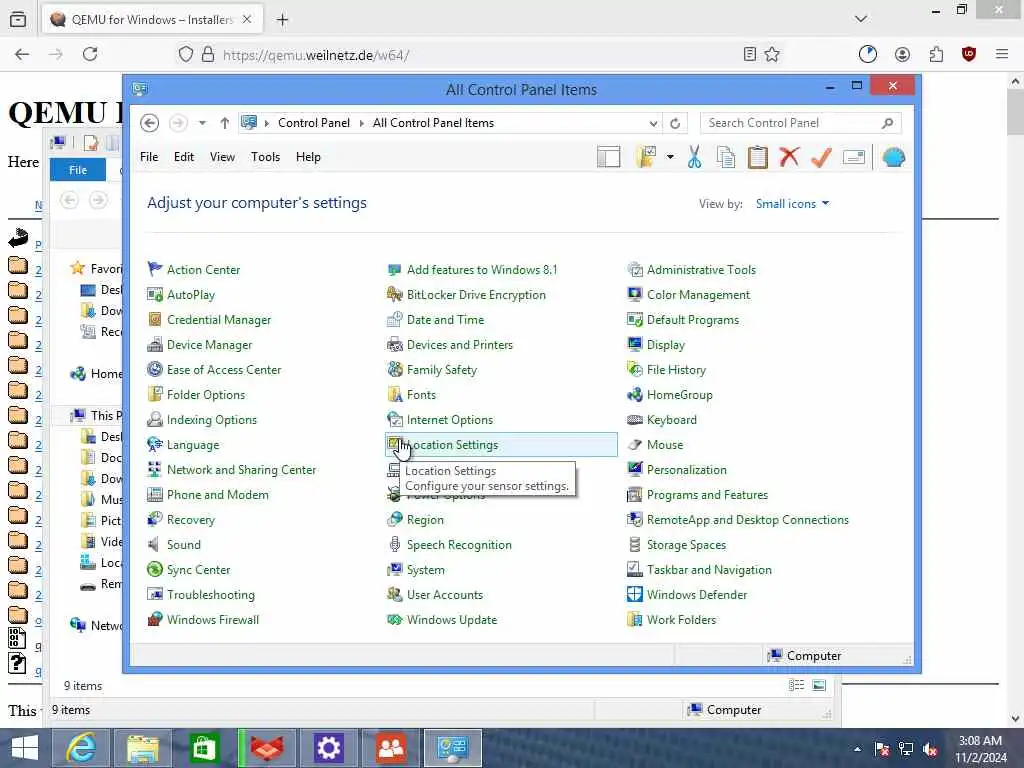Open the recent locations dropdown arrow

[x=202, y=123]
